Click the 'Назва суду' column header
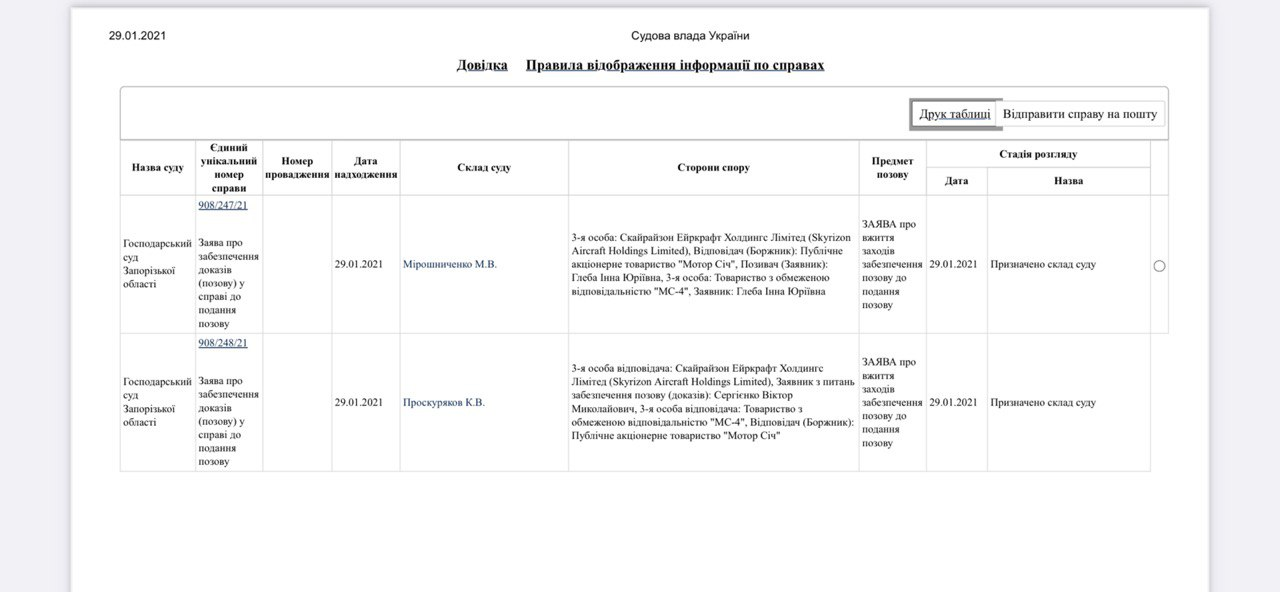Screen dimensions: 1280x592 [155, 167]
